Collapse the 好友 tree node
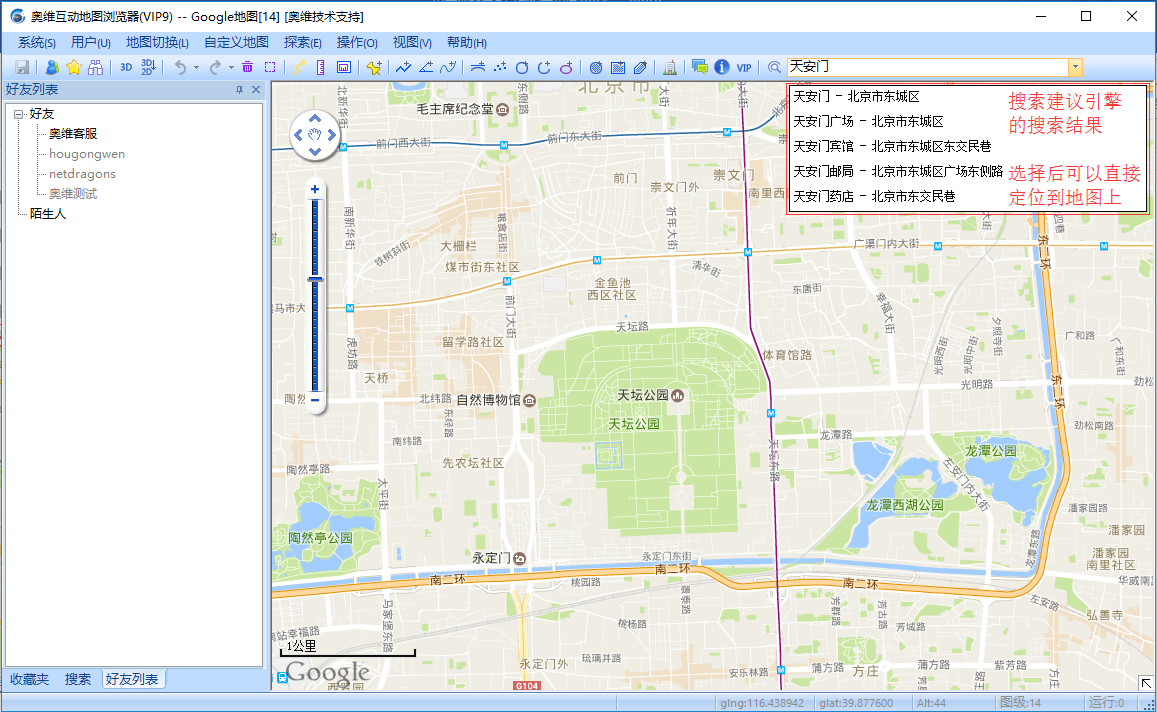The width and height of the screenshot is (1157, 712). click(18, 114)
